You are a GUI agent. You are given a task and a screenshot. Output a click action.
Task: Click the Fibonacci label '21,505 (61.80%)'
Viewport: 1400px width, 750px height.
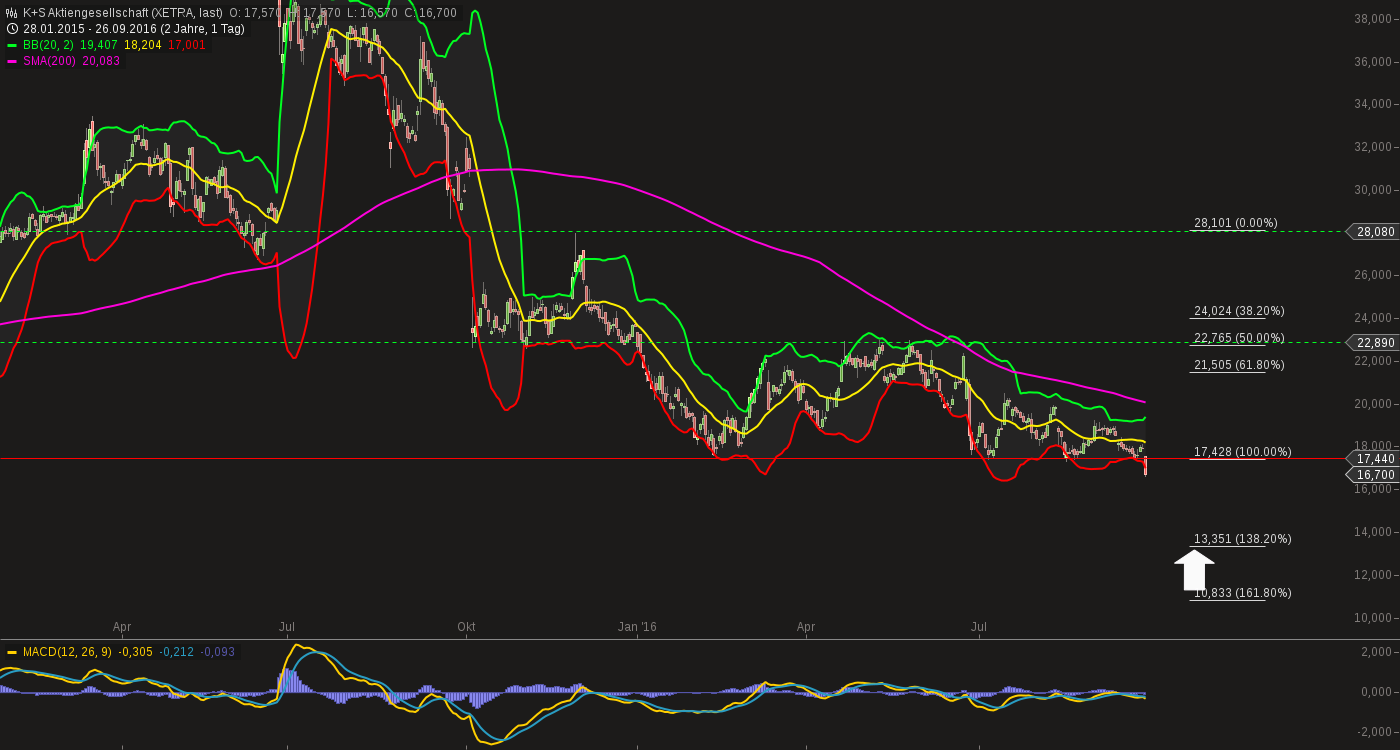1239,365
